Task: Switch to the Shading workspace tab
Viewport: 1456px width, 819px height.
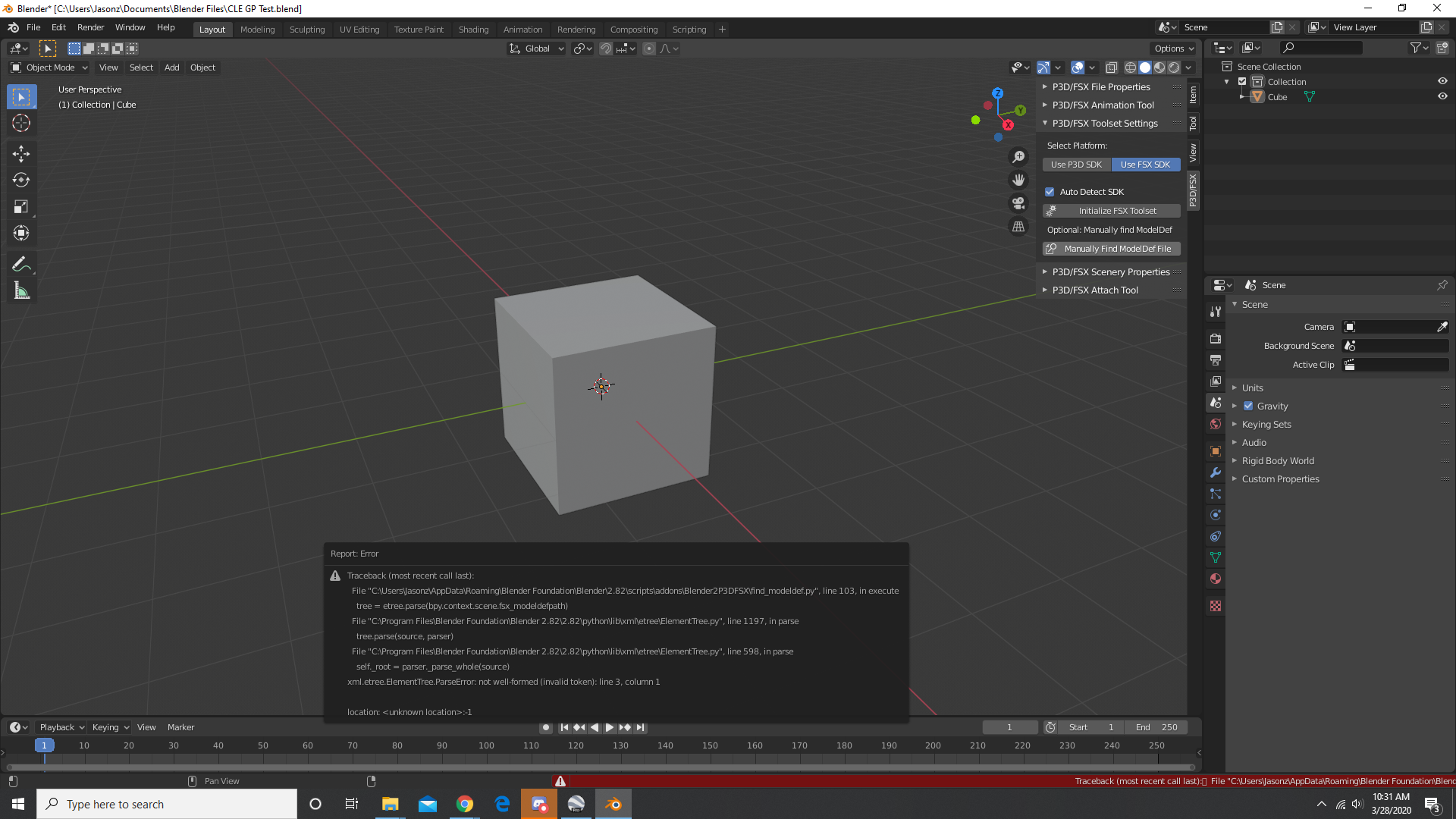Action: tap(473, 30)
